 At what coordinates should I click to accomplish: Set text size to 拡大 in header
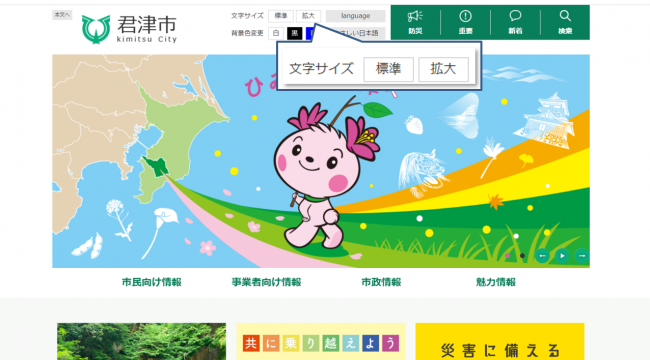(308, 16)
